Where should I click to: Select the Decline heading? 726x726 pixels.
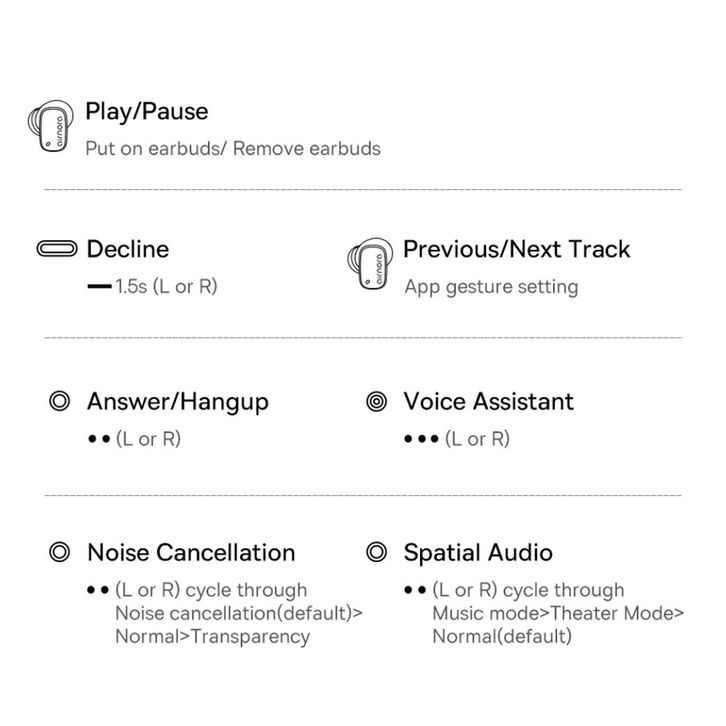point(128,249)
